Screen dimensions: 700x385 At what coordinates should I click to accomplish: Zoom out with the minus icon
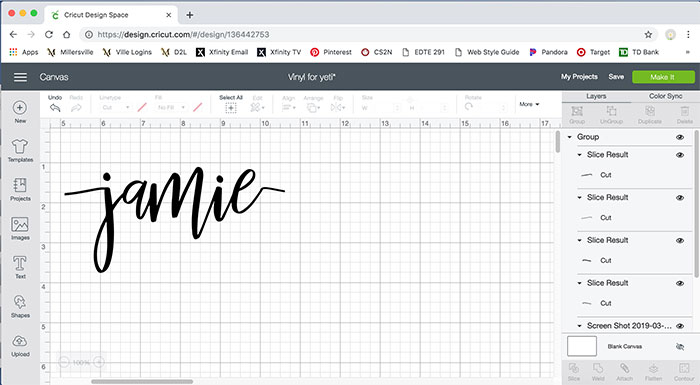64,362
